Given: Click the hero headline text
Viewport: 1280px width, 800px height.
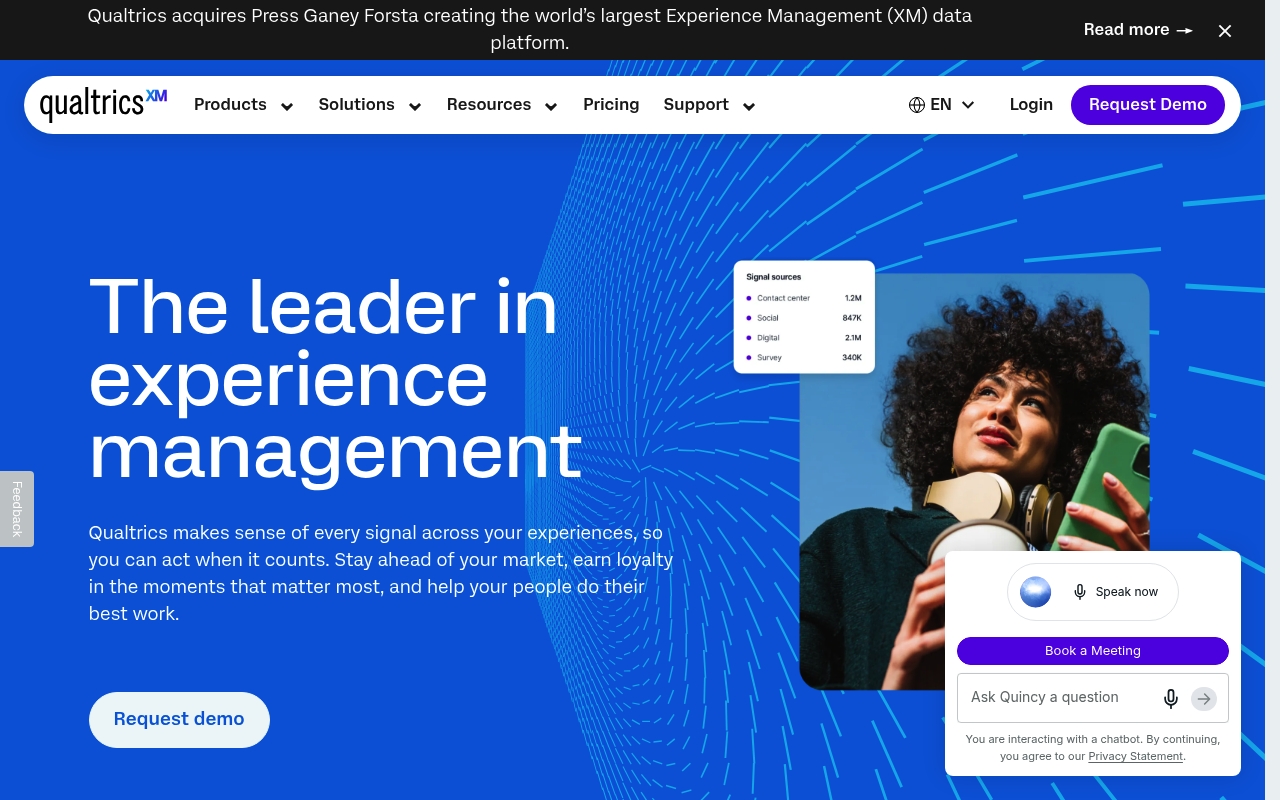Looking at the screenshot, I should (x=335, y=378).
